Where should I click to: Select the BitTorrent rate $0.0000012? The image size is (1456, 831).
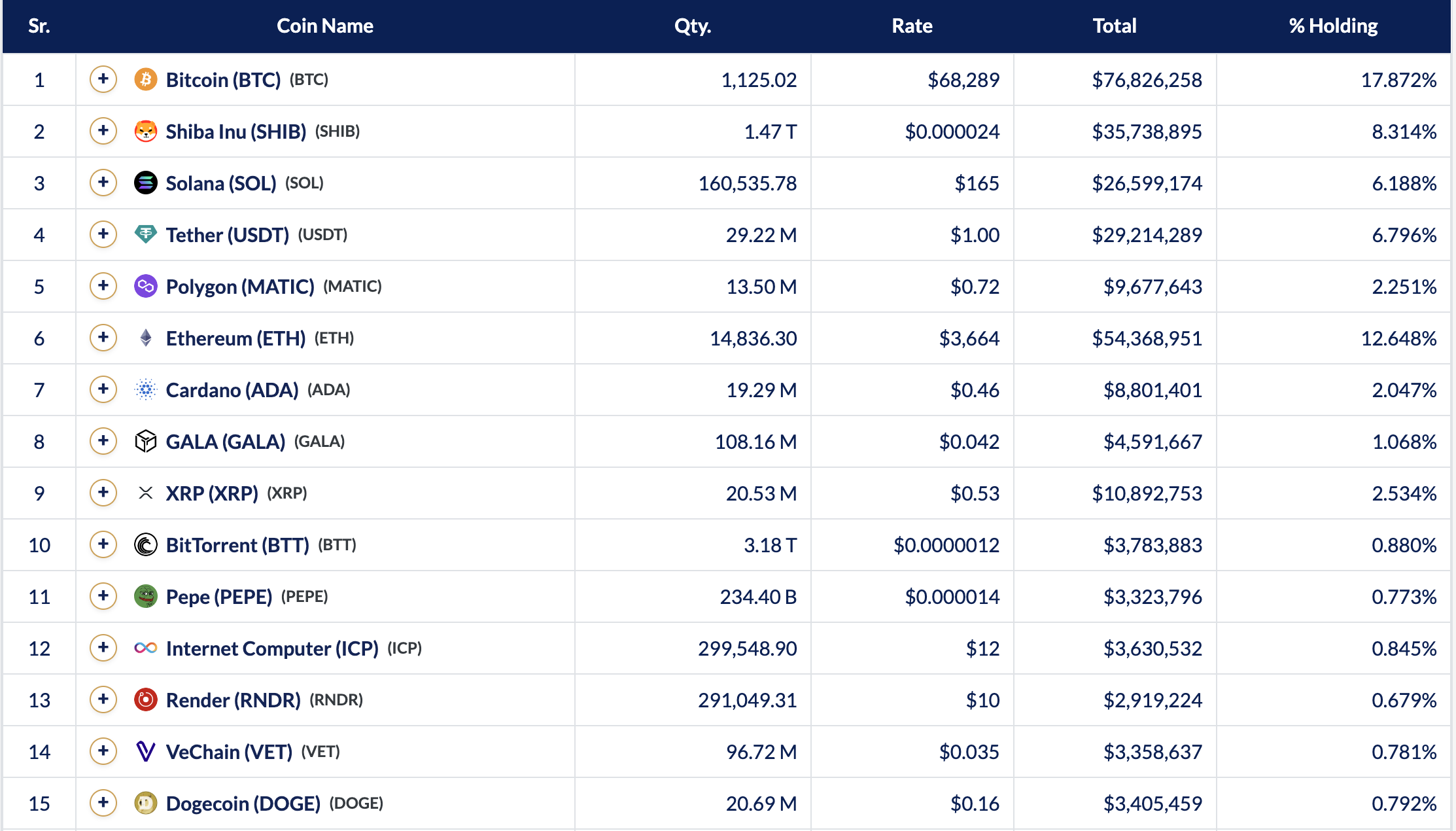click(946, 545)
